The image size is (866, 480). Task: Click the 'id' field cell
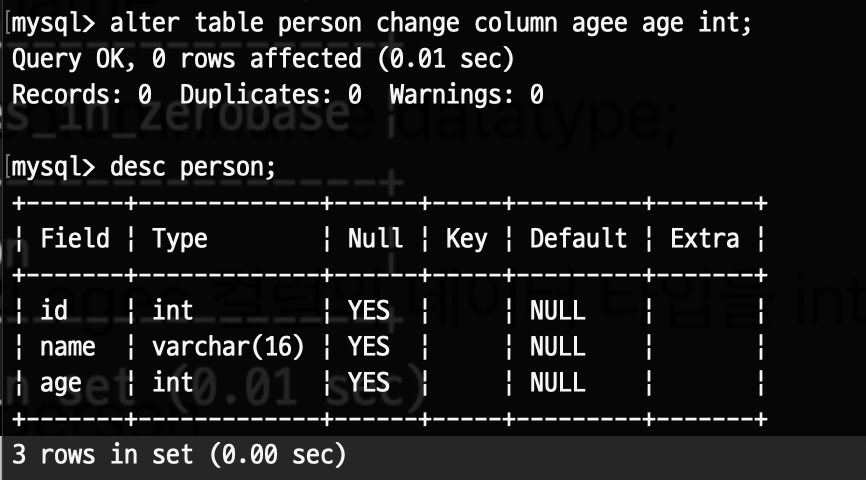[54, 310]
